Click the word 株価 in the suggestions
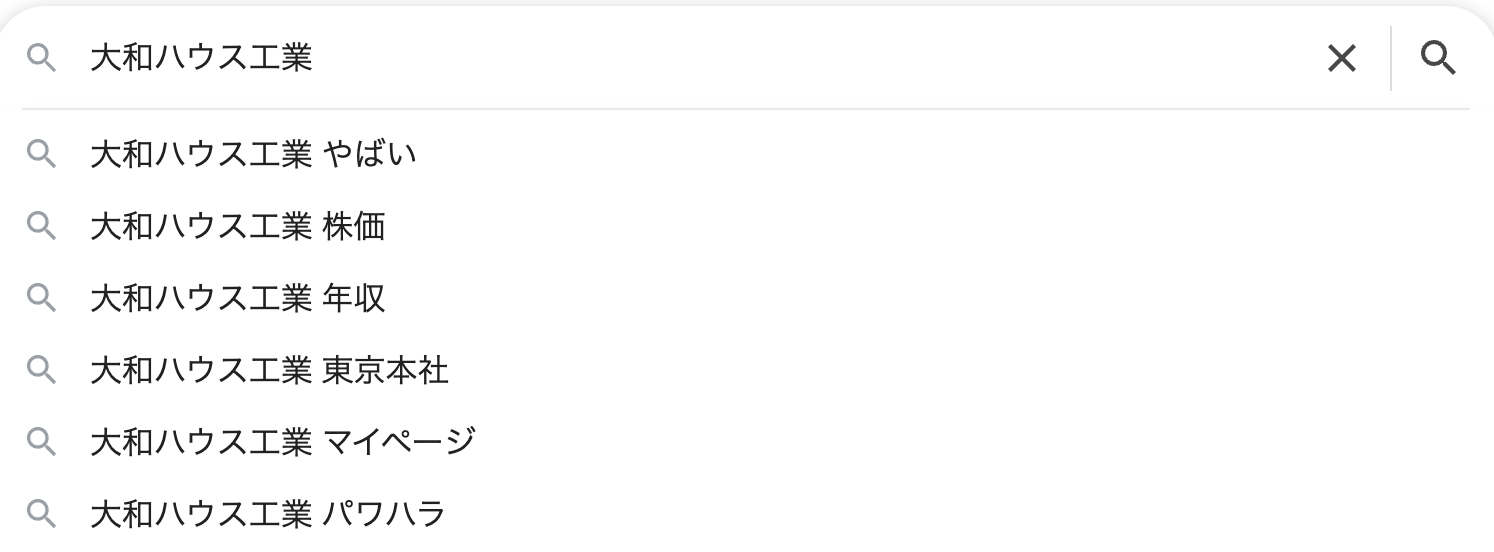The image size is (1494, 552). 354,226
